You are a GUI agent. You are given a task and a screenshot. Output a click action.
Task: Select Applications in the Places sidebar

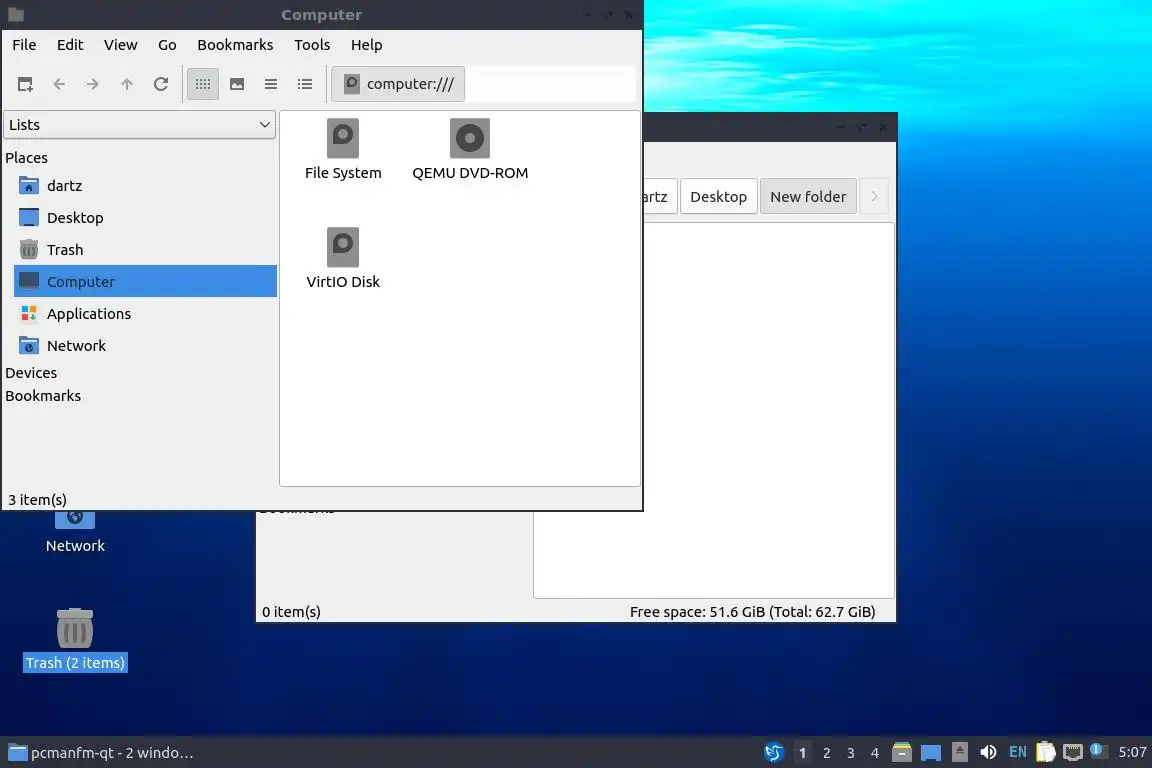(x=145, y=314)
